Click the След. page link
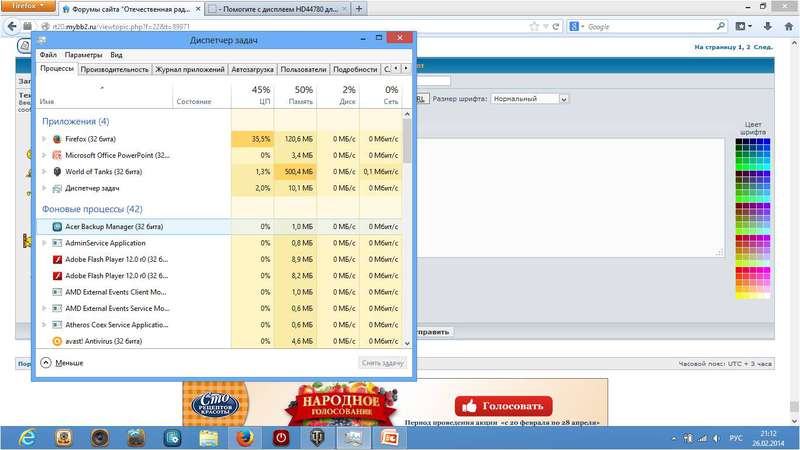Viewport: 800px width, 450px height. 763,47
